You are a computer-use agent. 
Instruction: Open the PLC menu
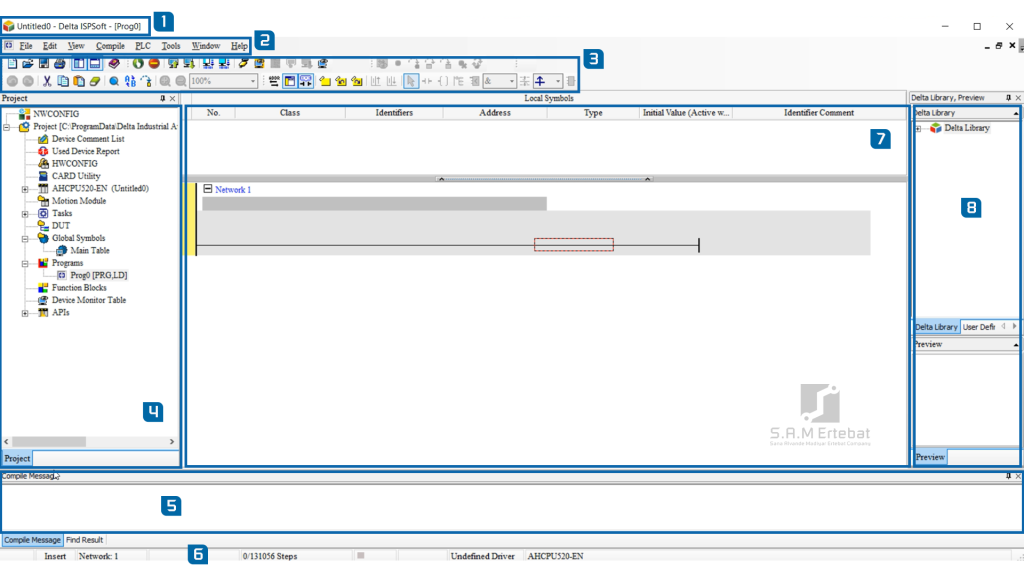tap(142, 46)
